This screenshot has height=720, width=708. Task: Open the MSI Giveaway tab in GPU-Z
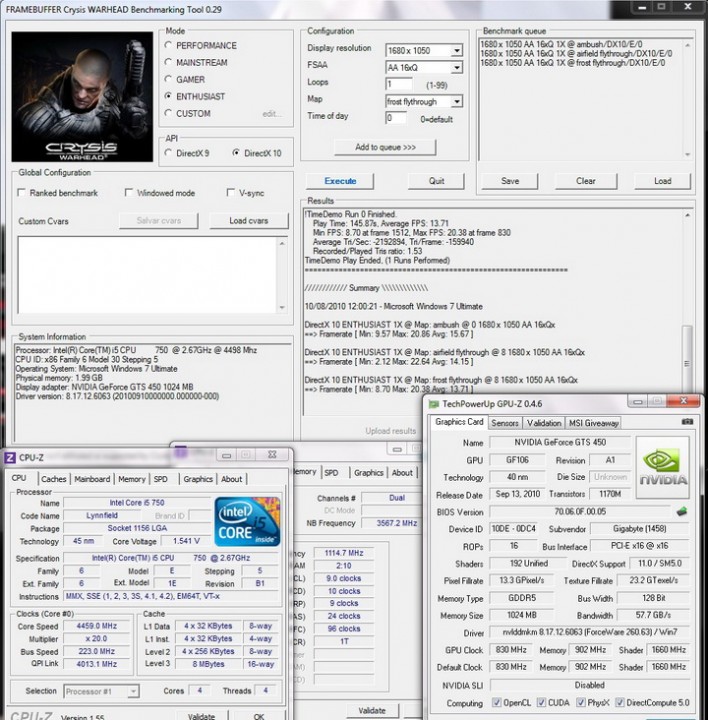coord(593,423)
